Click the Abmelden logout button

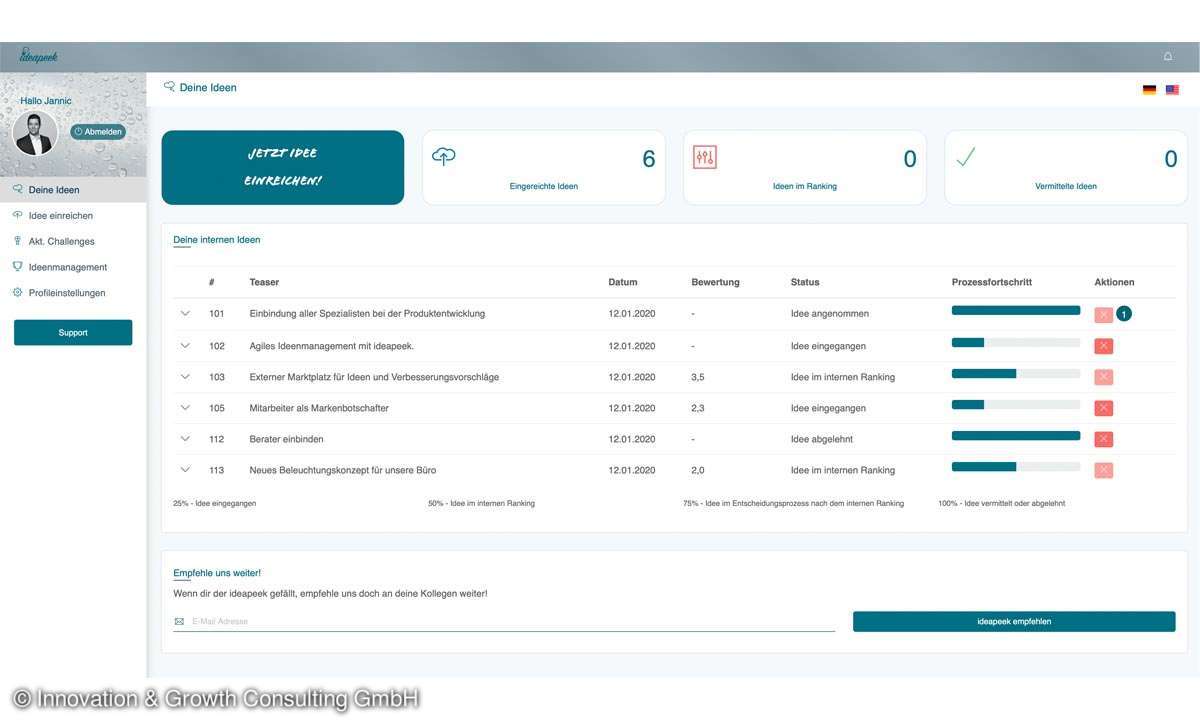point(98,132)
